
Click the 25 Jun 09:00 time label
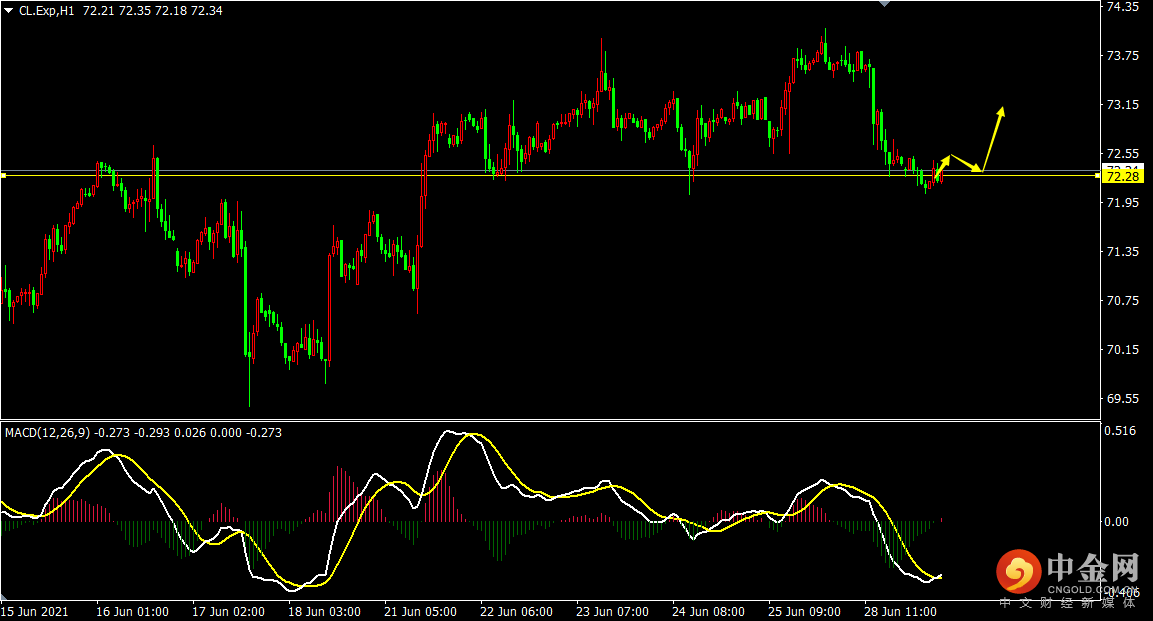tap(804, 611)
